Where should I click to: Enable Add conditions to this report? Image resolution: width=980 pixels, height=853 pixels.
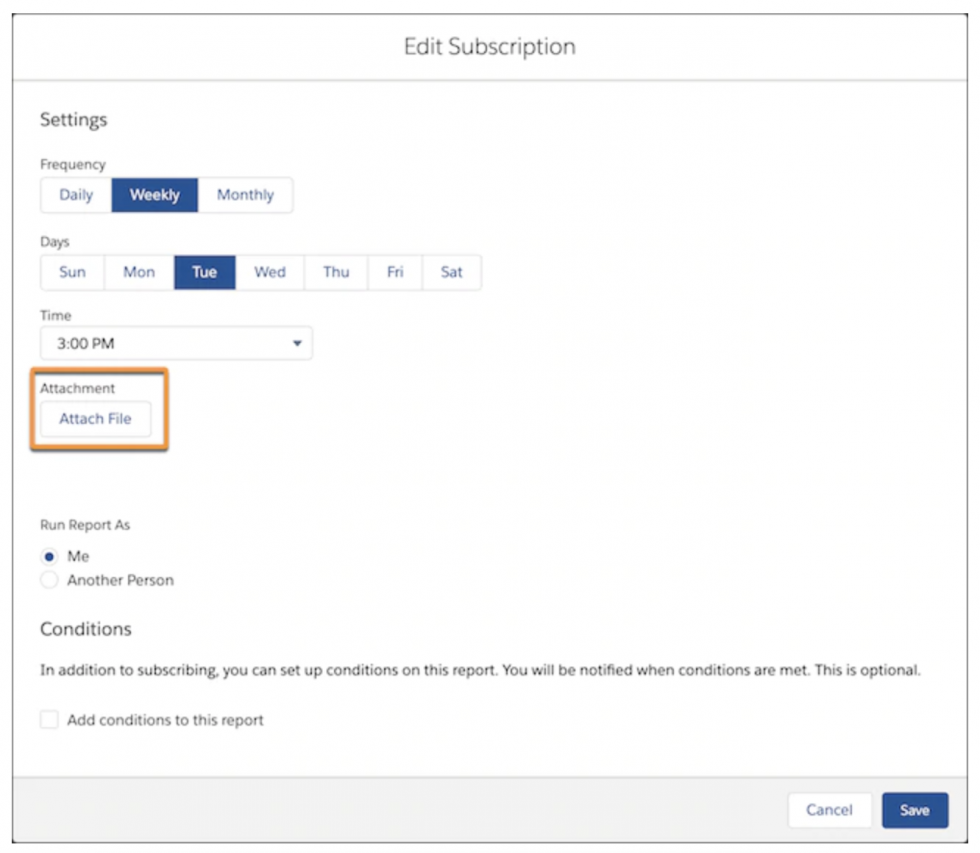click(49, 719)
